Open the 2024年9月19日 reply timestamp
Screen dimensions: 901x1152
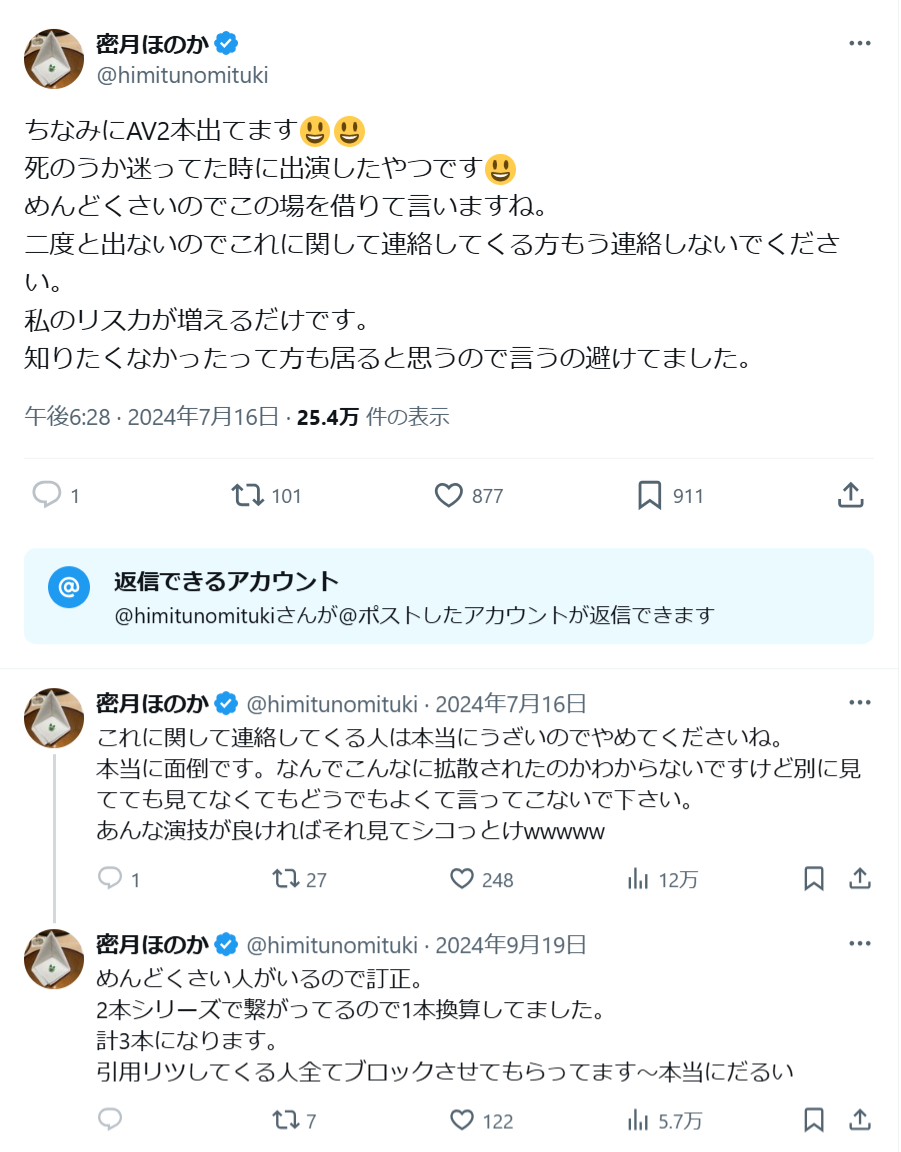pos(511,945)
